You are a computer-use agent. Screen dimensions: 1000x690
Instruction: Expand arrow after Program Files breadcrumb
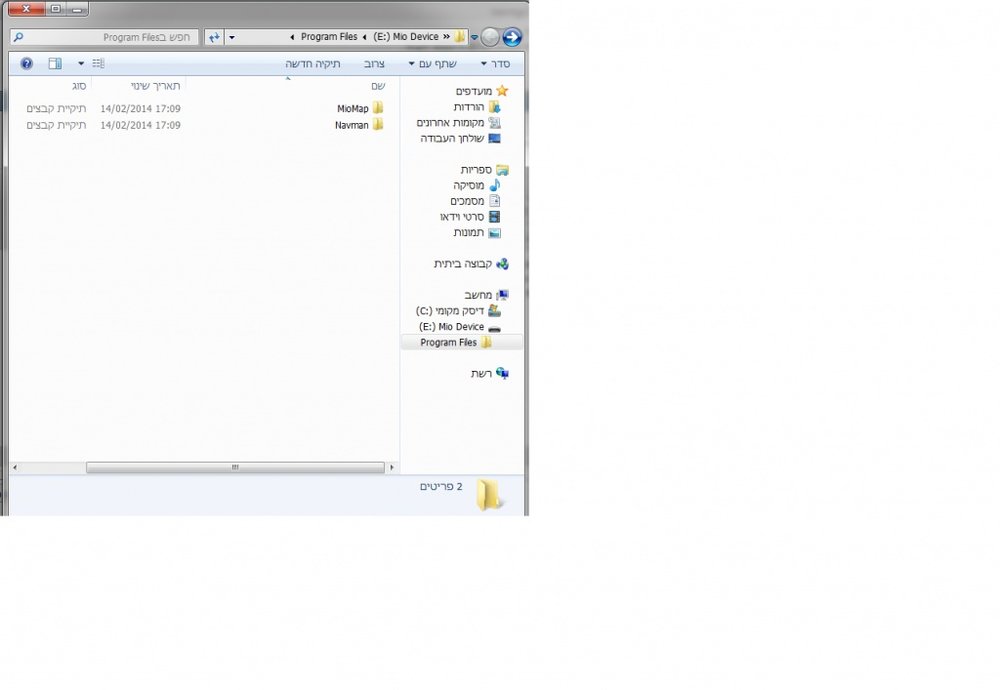pos(292,37)
